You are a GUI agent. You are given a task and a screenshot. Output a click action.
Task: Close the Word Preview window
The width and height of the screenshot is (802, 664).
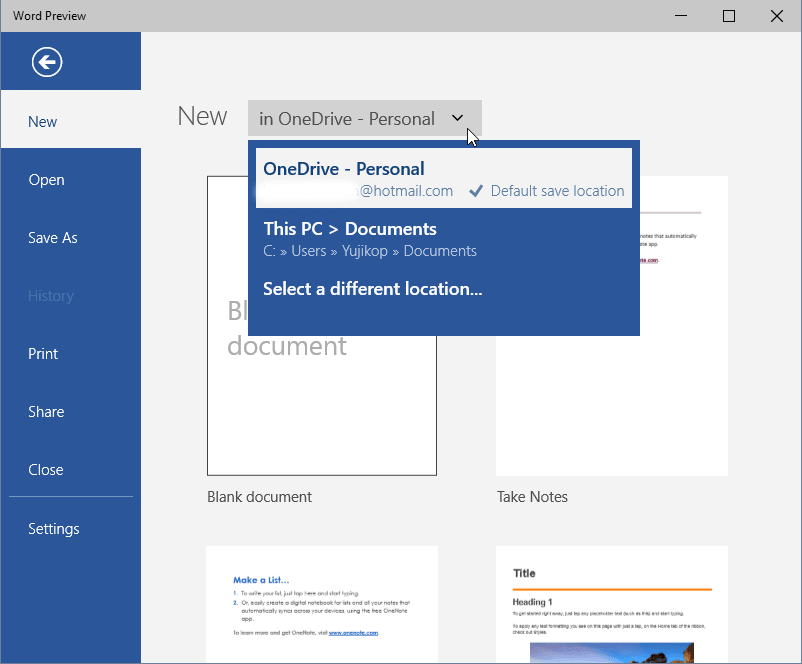(x=777, y=16)
